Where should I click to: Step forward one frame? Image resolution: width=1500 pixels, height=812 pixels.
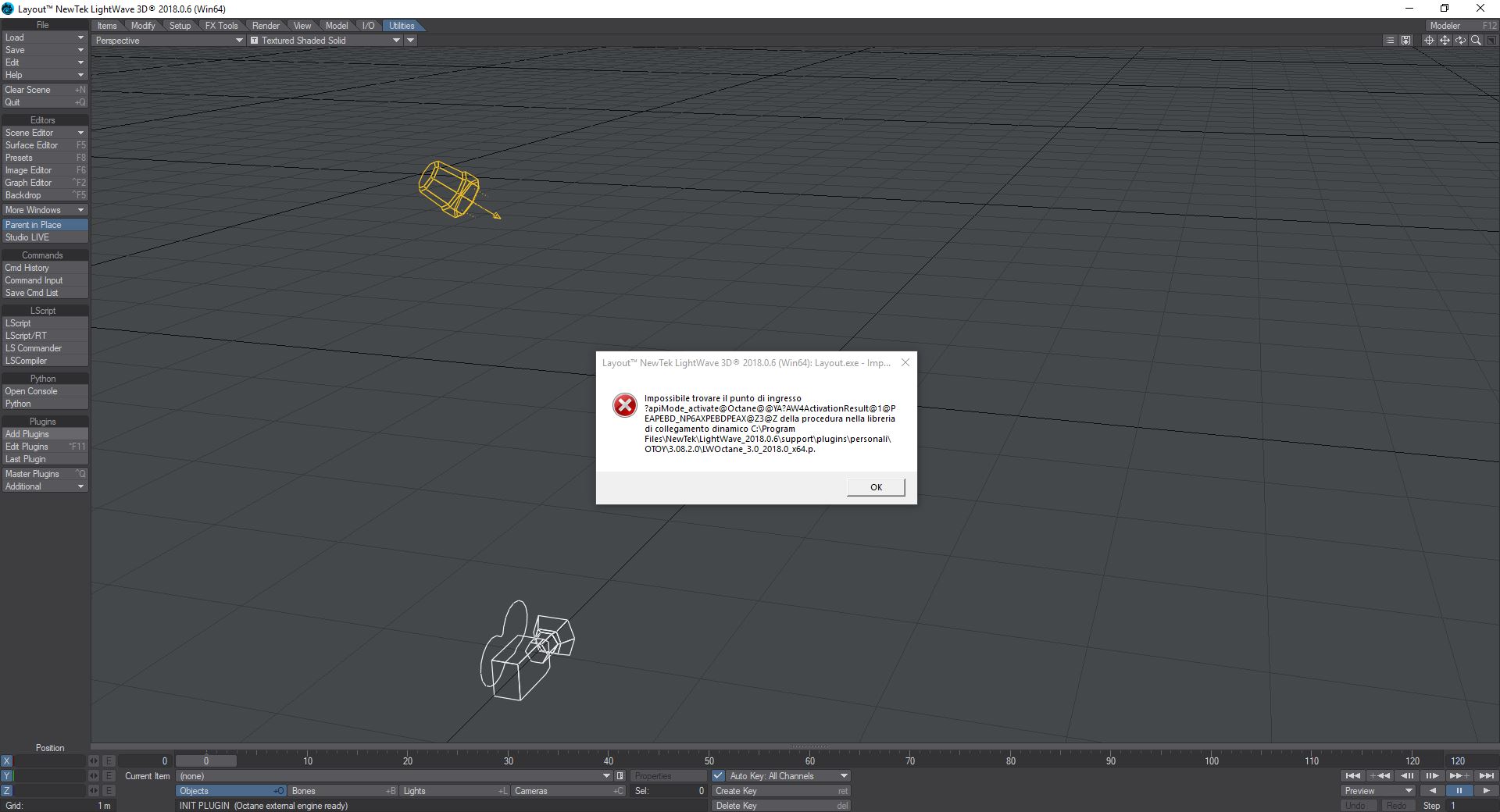pos(1432,776)
